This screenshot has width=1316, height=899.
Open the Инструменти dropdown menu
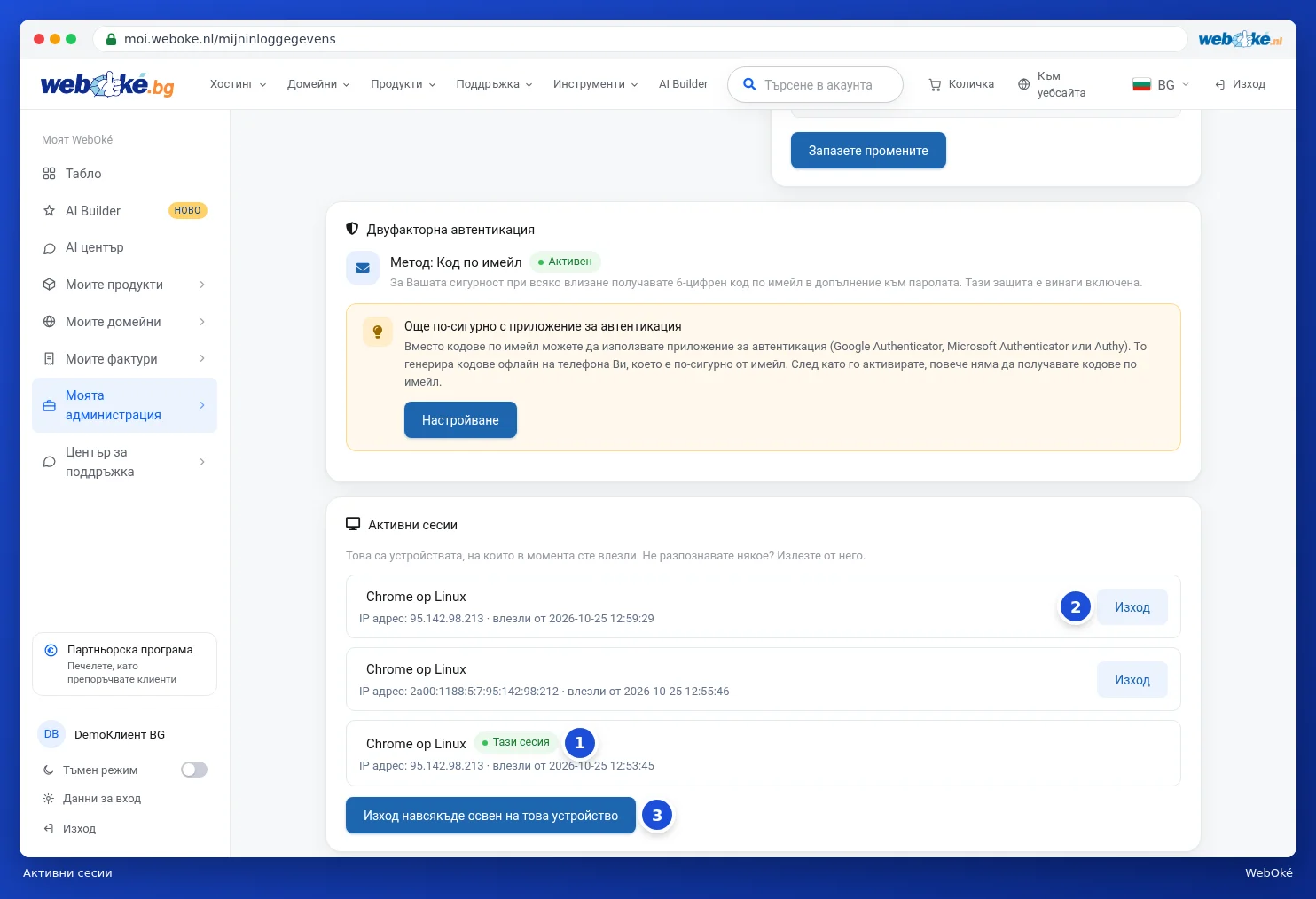(x=595, y=84)
